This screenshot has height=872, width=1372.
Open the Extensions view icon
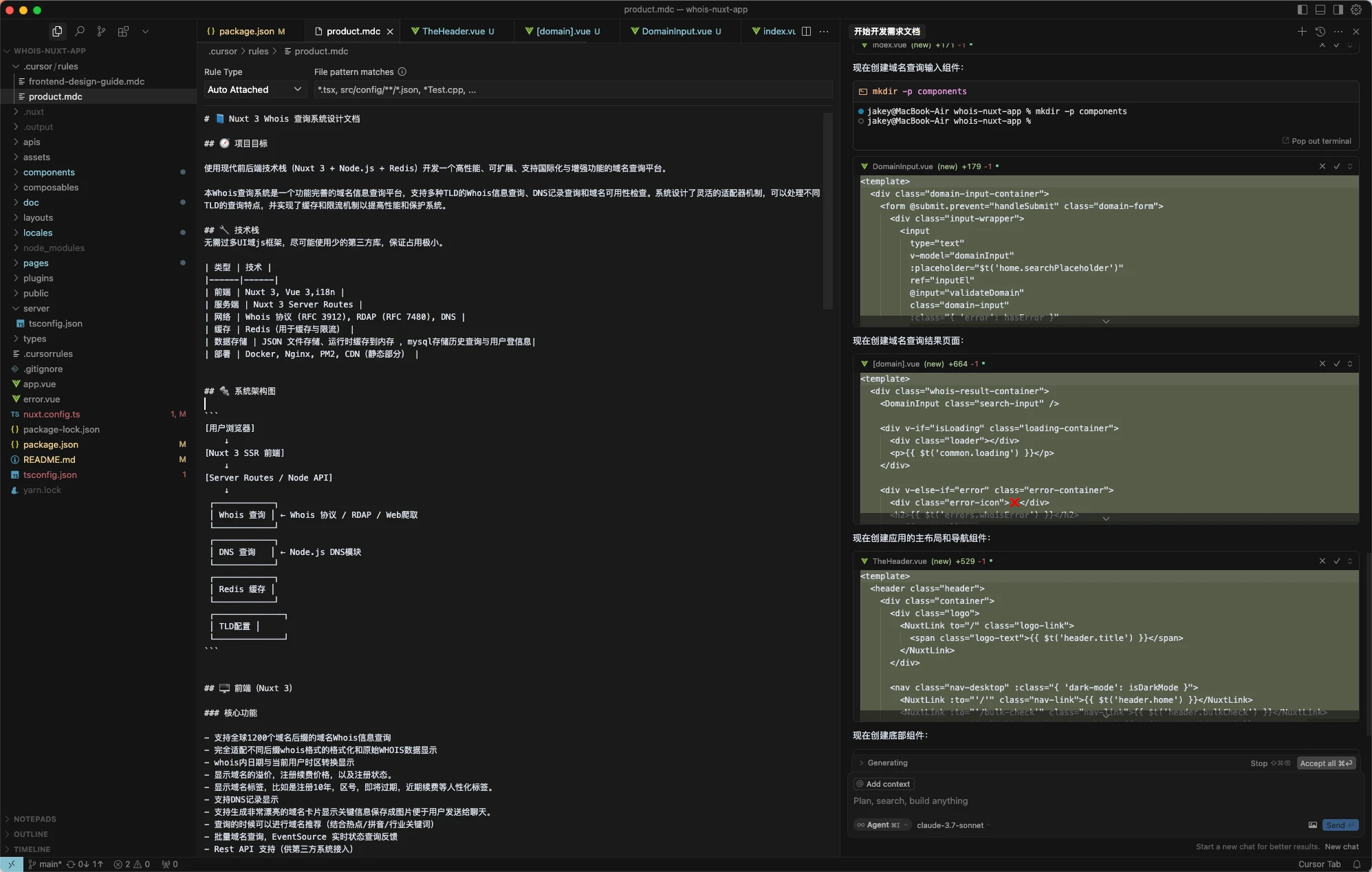(x=123, y=31)
